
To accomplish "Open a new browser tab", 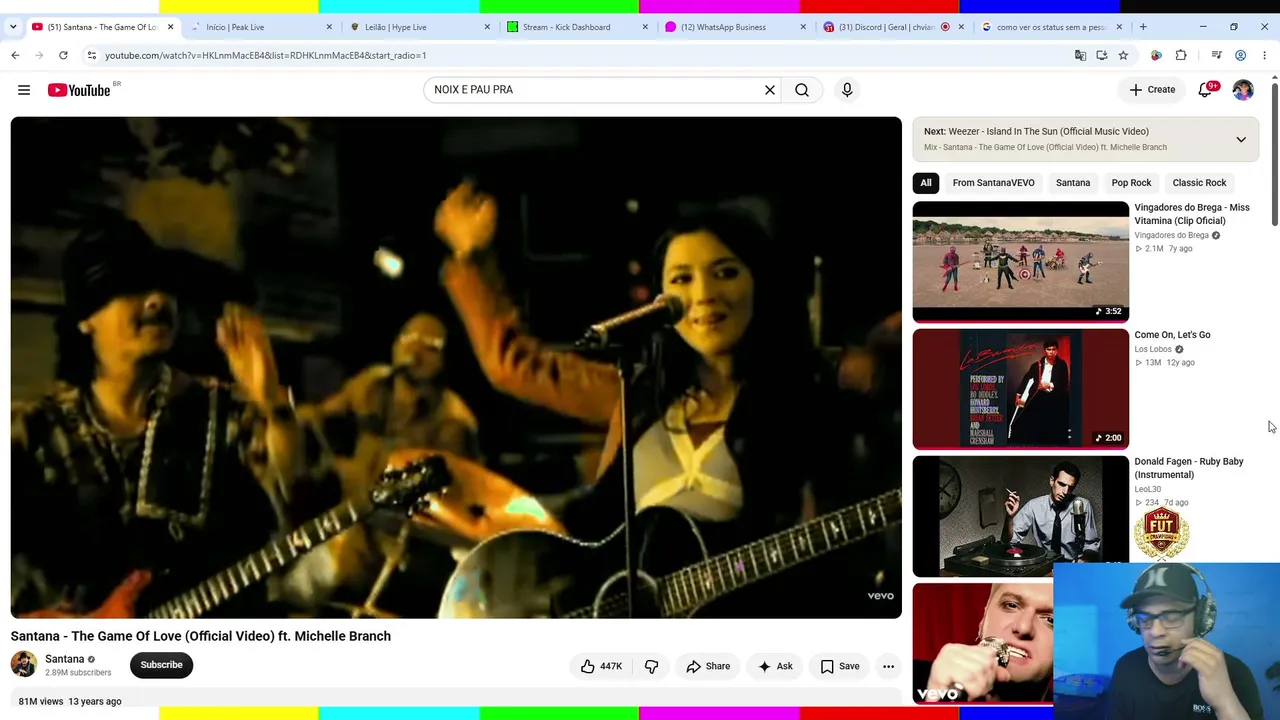I will point(1143,27).
